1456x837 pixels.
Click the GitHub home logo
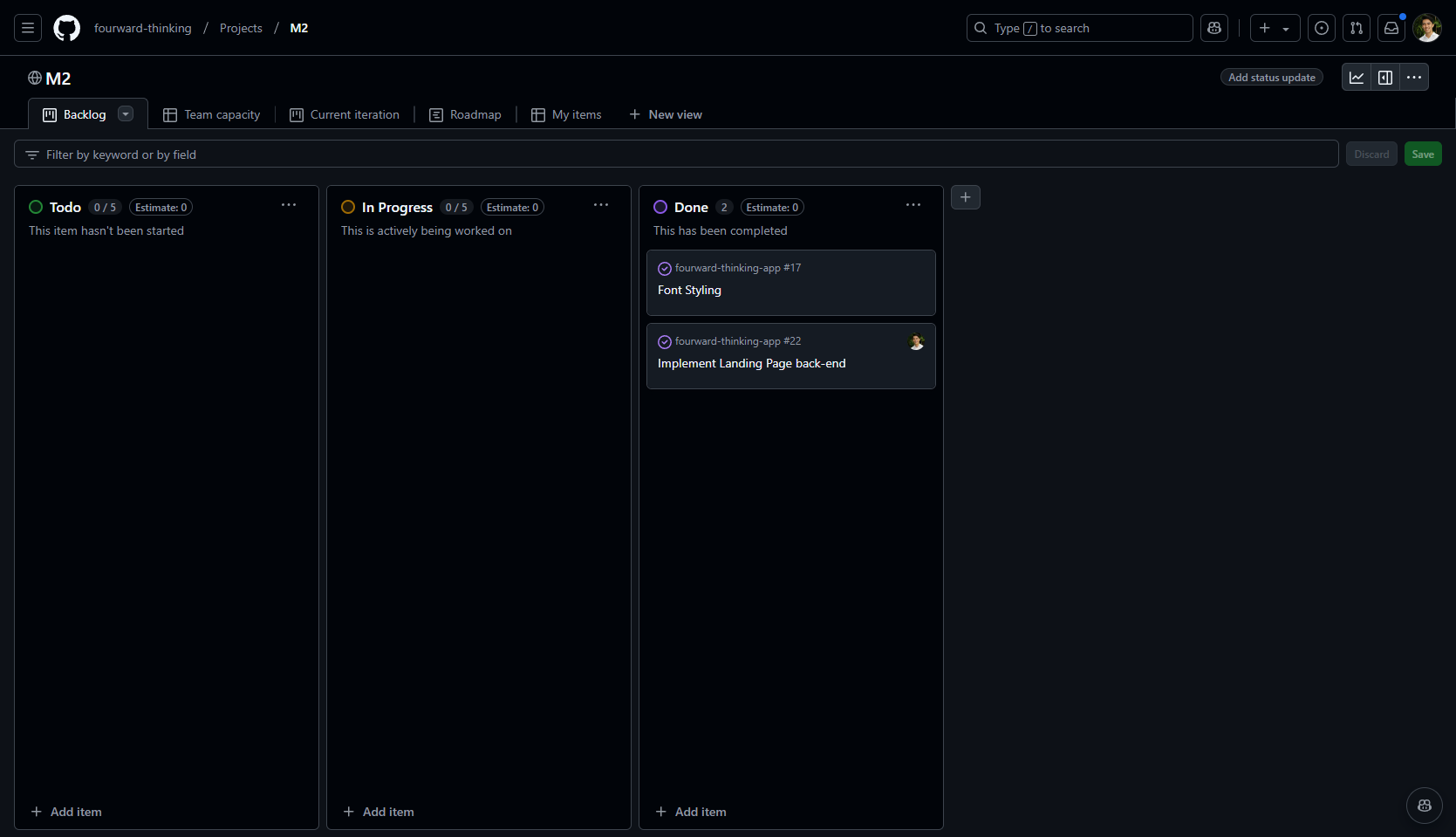[x=66, y=28]
